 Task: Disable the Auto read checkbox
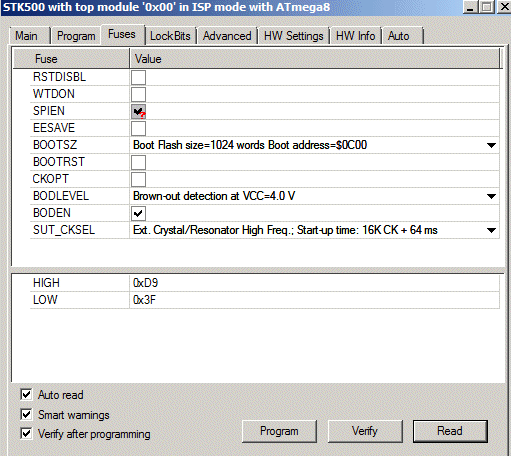pos(26,394)
